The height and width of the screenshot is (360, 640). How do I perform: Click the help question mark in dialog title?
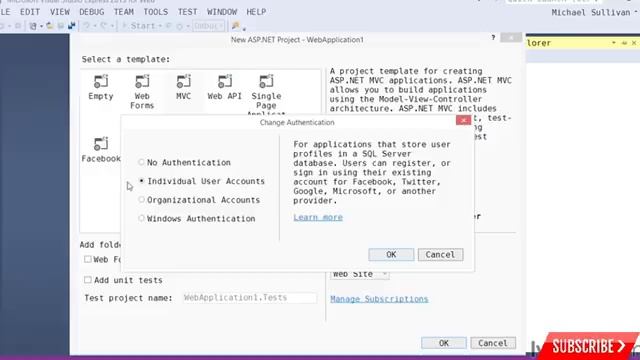(x=493, y=38)
